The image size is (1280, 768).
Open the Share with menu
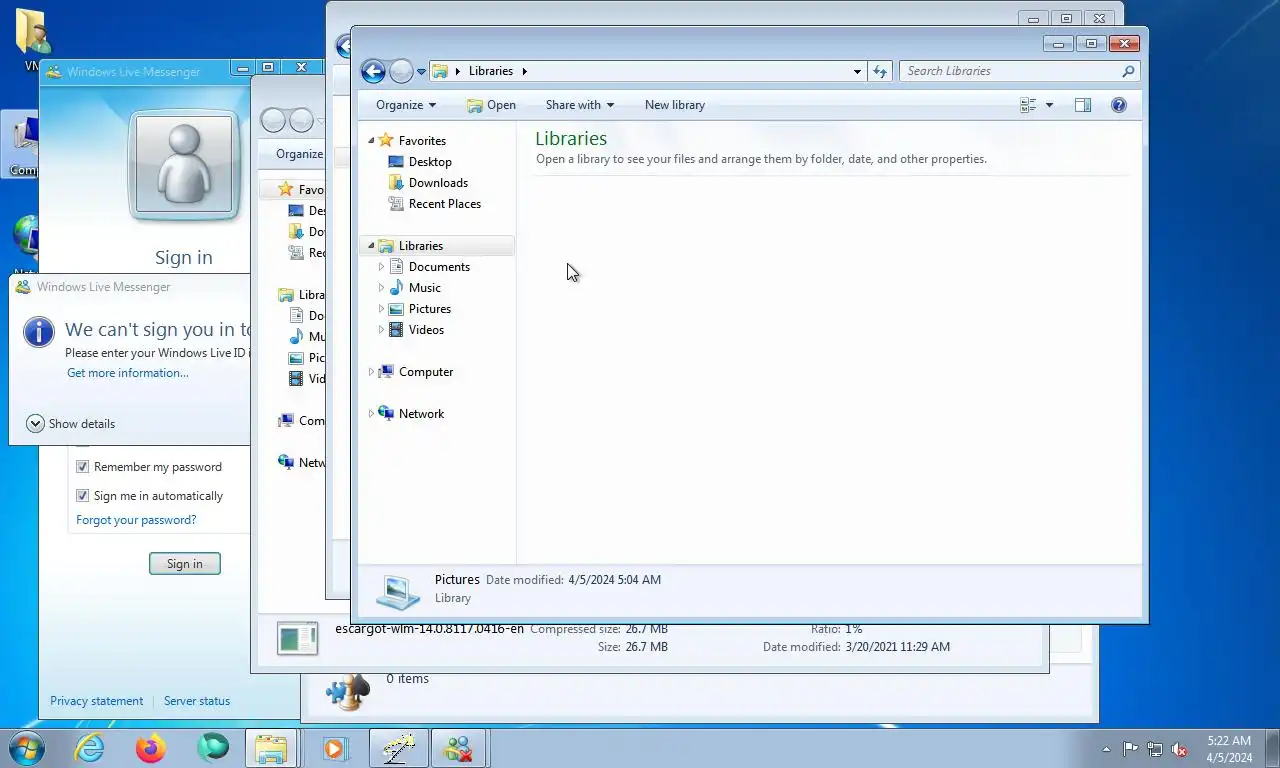coord(580,105)
